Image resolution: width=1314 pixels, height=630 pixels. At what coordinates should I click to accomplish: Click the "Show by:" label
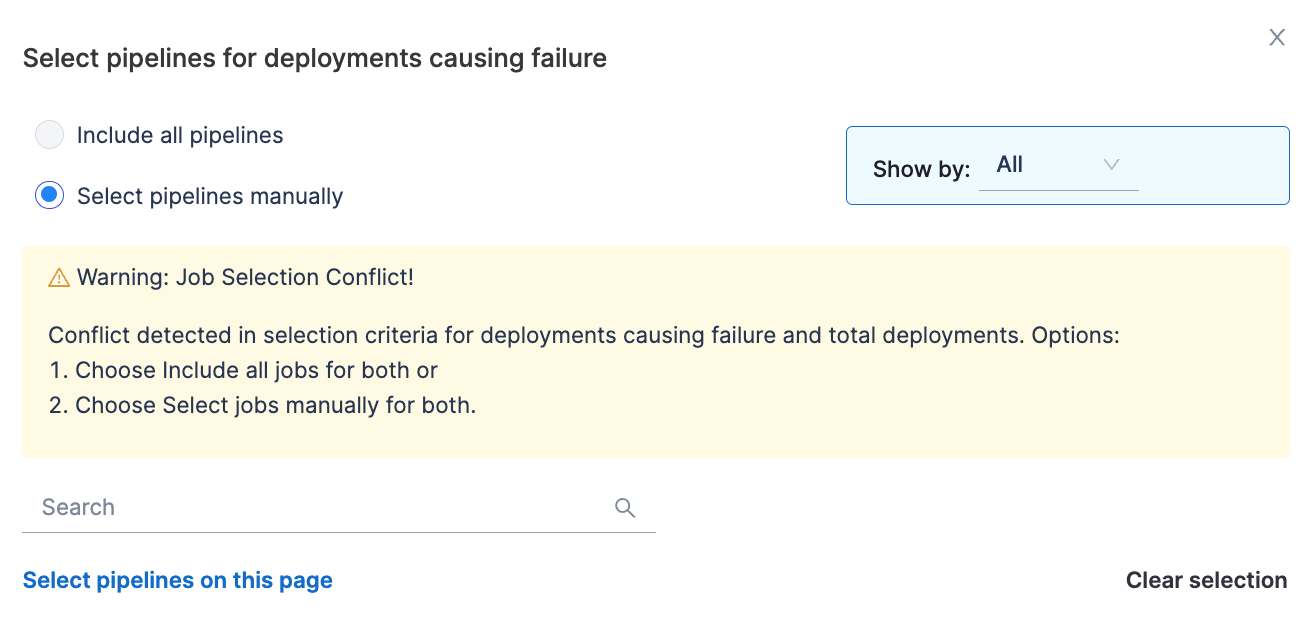(x=921, y=169)
